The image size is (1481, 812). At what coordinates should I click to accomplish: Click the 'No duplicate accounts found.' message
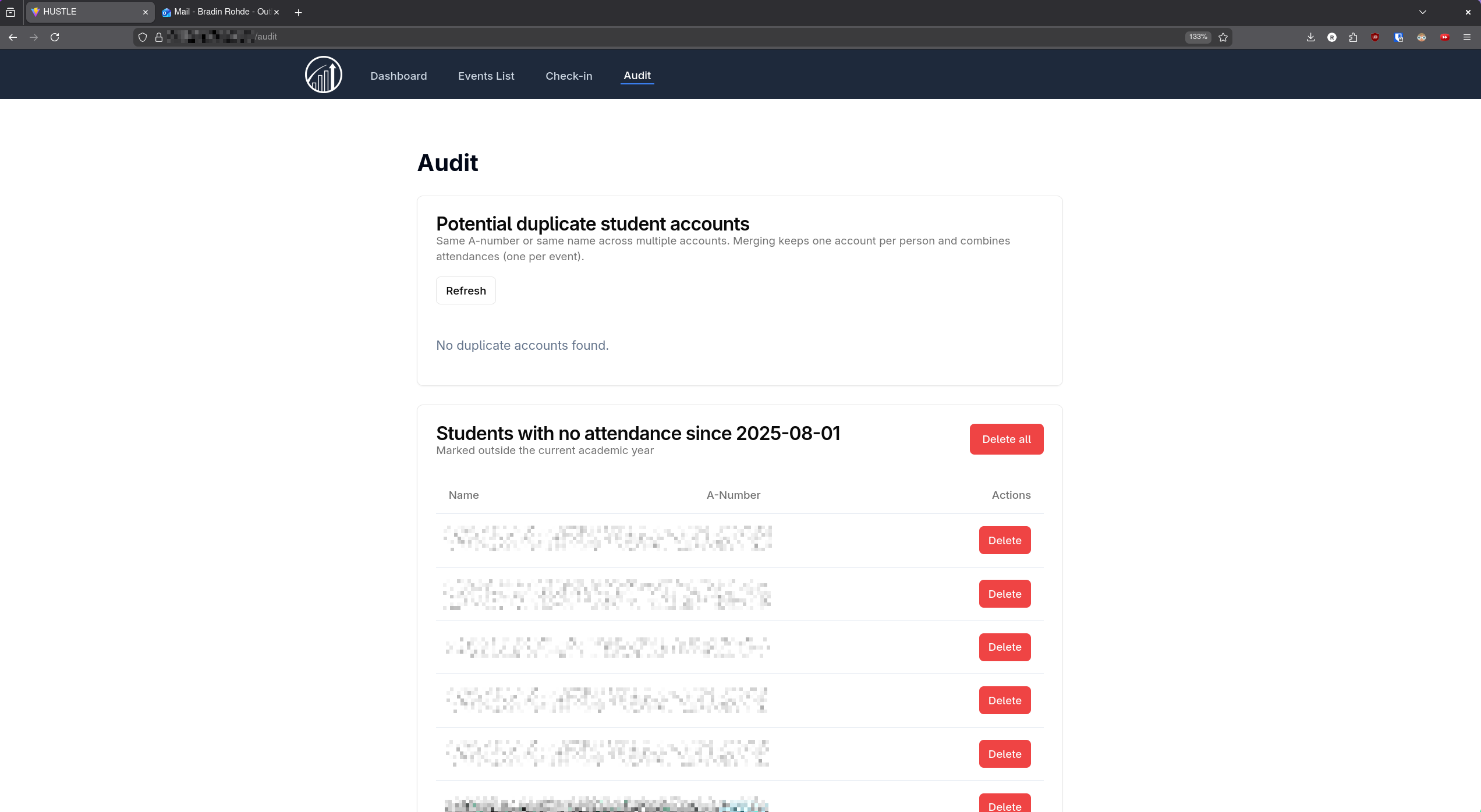522,346
